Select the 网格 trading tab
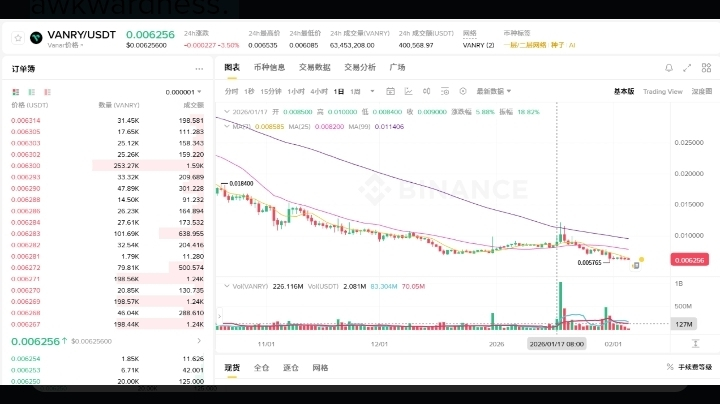The height and width of the screenshot is (404, 720). (320, 368)
